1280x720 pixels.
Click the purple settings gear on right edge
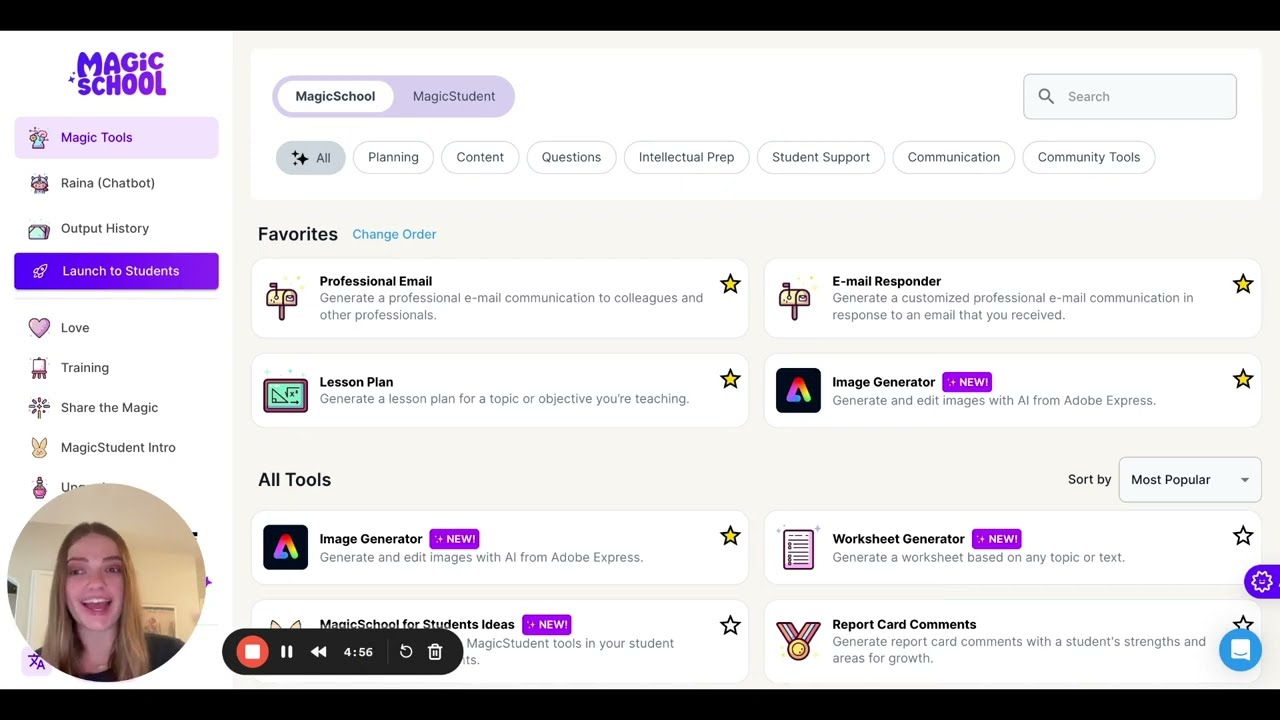pos(1262,581)
